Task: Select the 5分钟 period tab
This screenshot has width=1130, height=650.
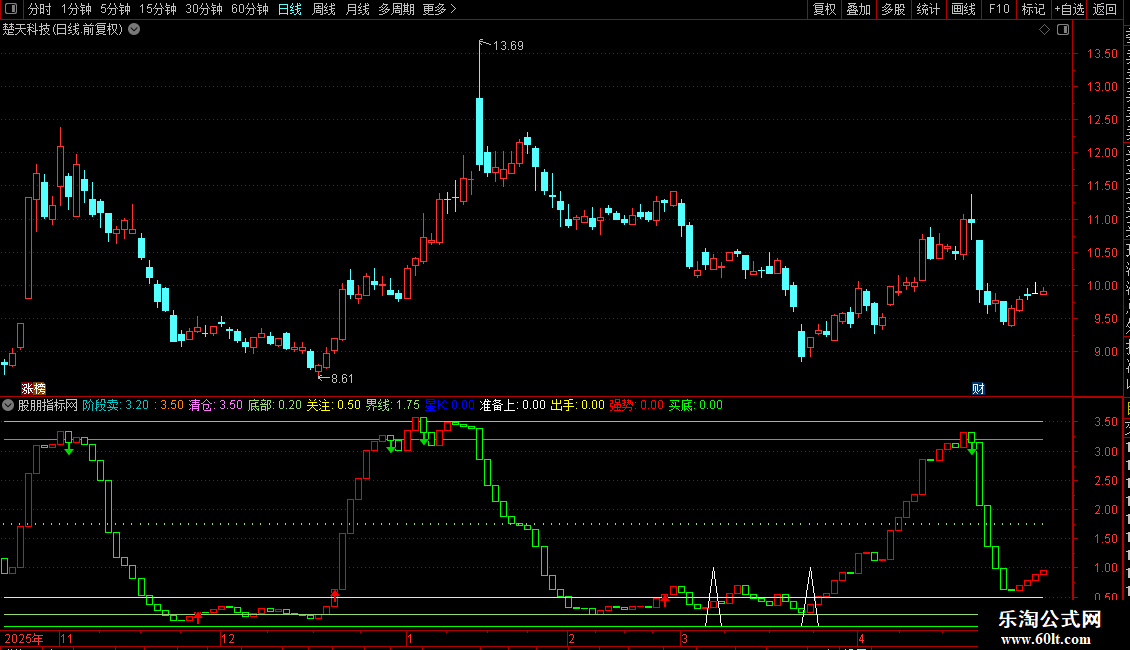Action: click(115, 9)
